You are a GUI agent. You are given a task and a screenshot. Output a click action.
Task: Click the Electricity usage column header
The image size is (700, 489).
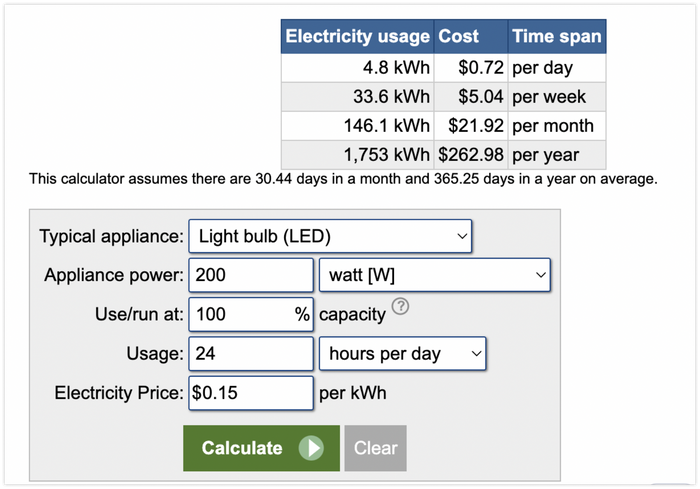click(x=358, y=36)
